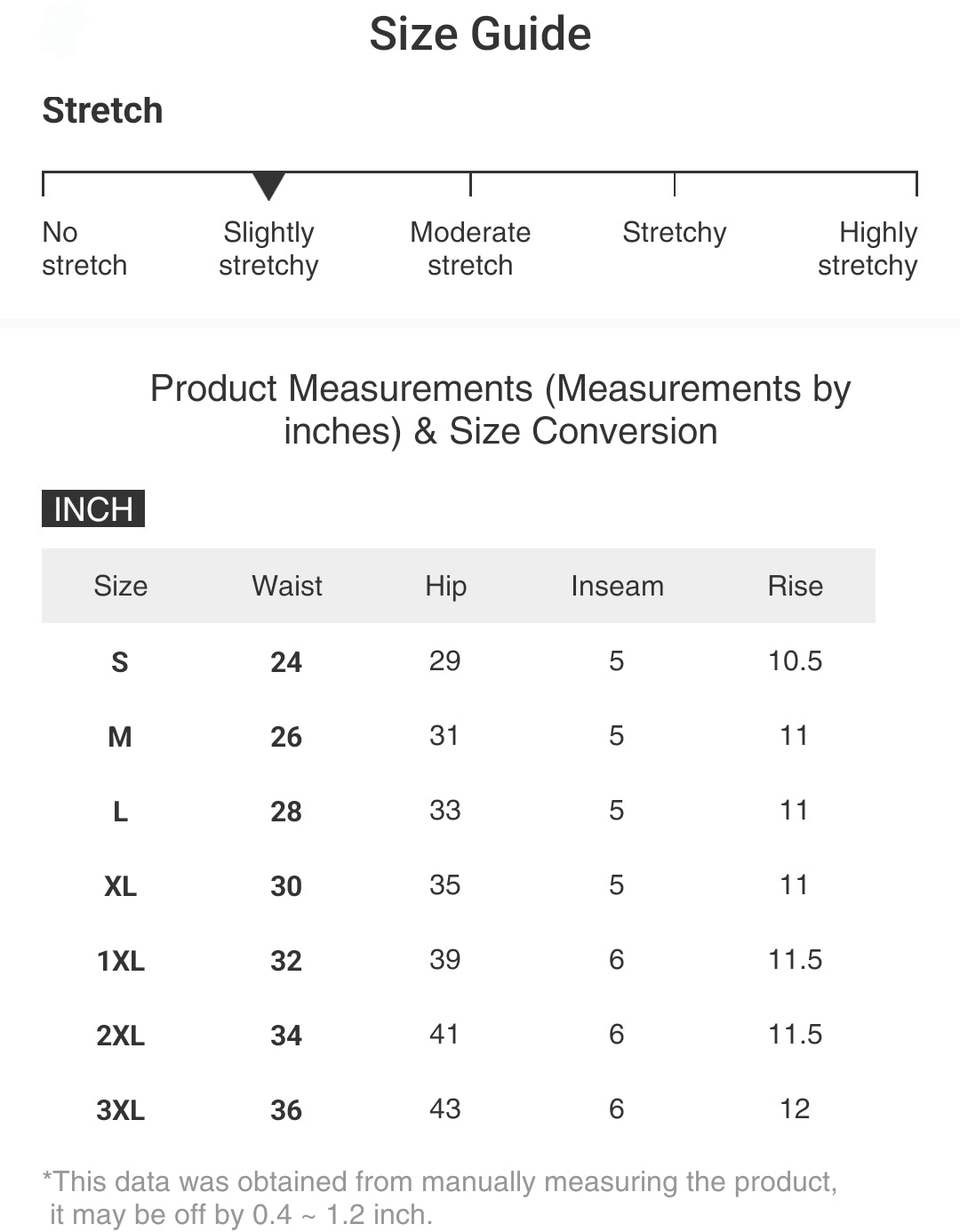Click the measurement disclaimer footnote text
960x1232 pixels.
(439, 1197)
